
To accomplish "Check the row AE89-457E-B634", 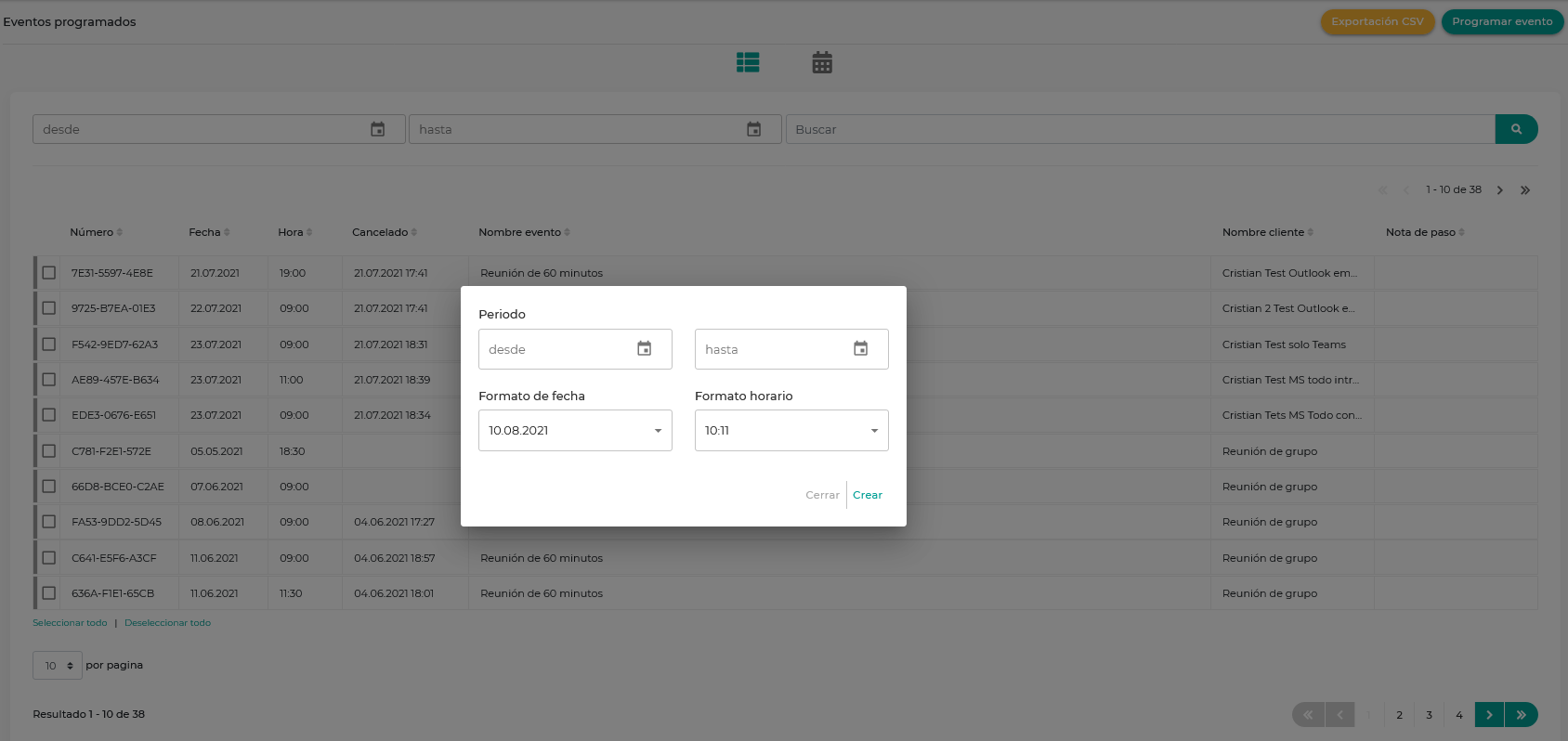I will 49,380.
